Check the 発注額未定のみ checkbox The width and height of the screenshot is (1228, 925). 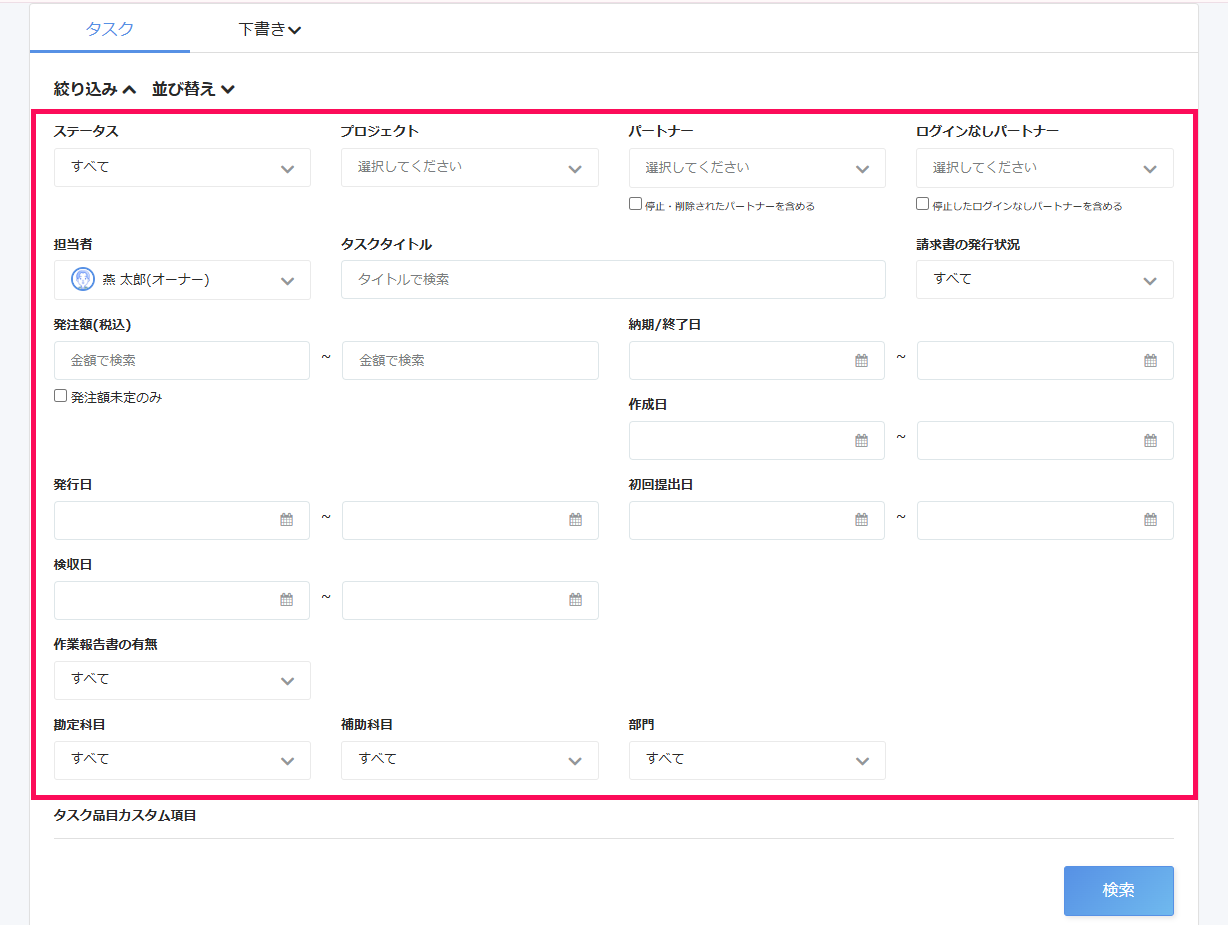[x=59, y=395]
